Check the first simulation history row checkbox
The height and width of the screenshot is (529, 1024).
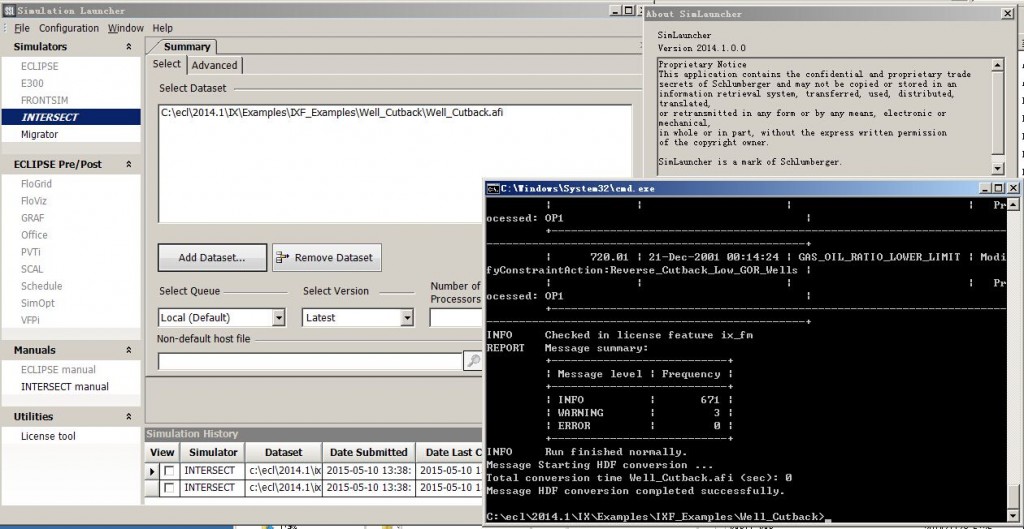169,470
